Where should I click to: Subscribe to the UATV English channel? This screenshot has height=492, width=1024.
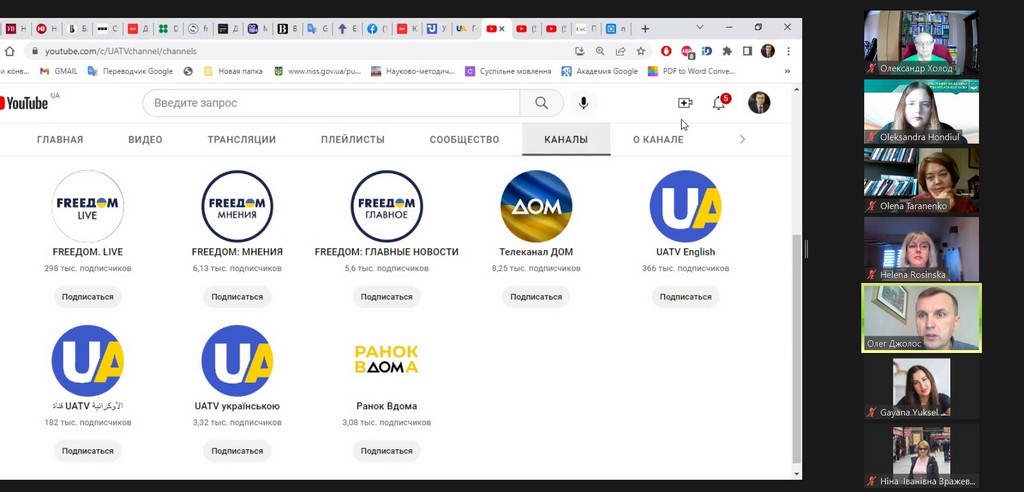tap(685, 297)
